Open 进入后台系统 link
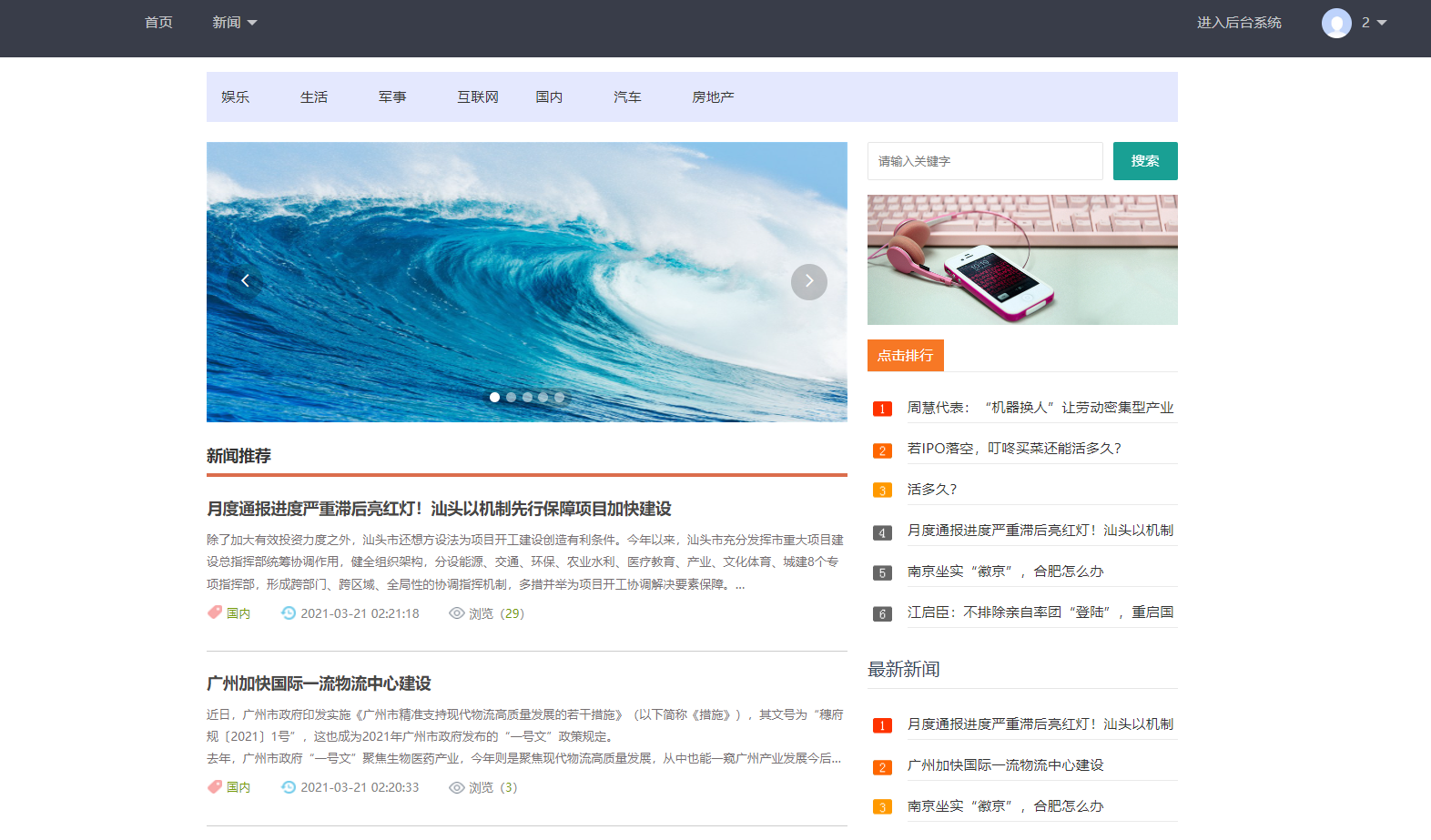 pyautogui.click(x=1239, y=22)
